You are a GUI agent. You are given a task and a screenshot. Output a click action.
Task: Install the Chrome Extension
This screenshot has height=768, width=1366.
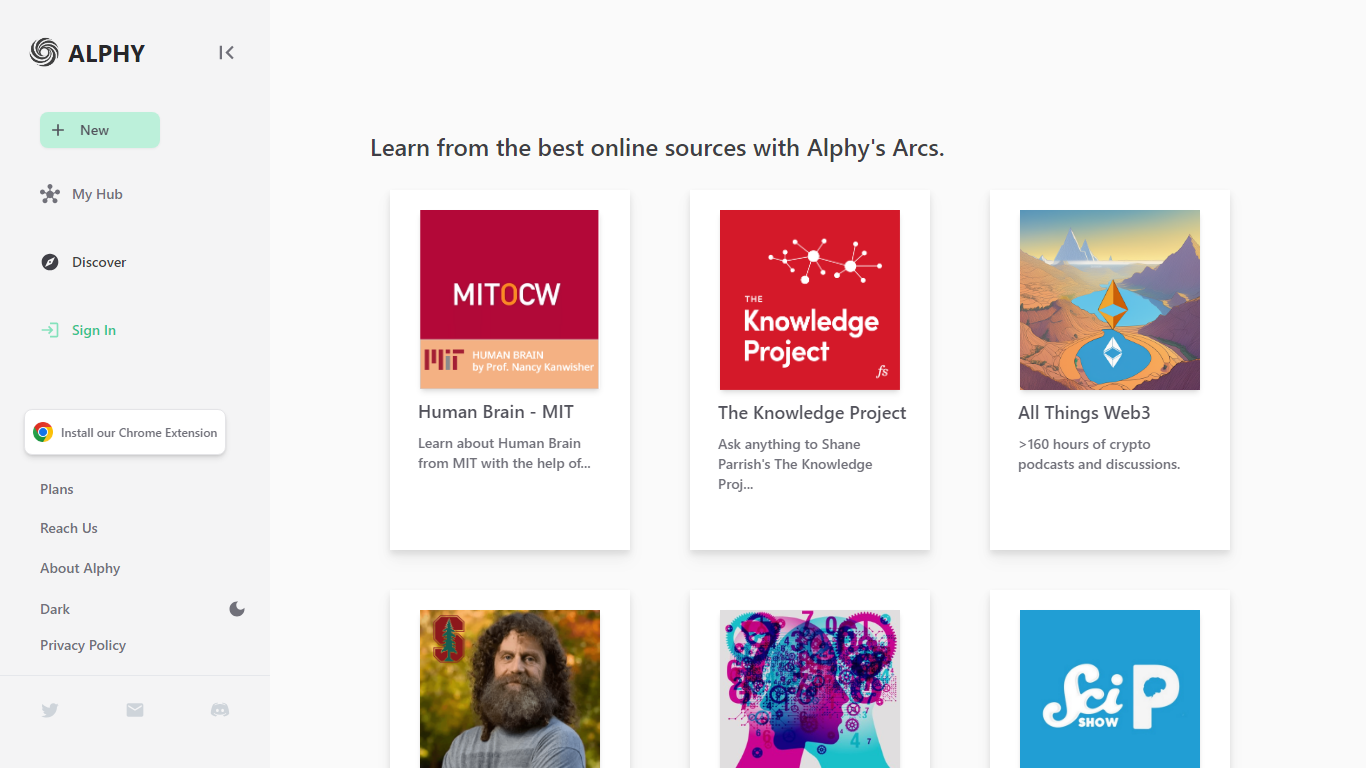[125, 433]
